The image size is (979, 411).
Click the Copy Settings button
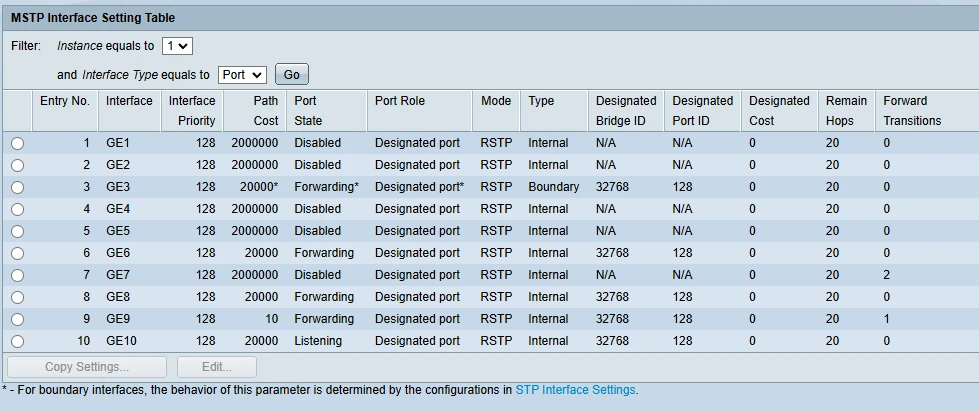coord(87,367)
